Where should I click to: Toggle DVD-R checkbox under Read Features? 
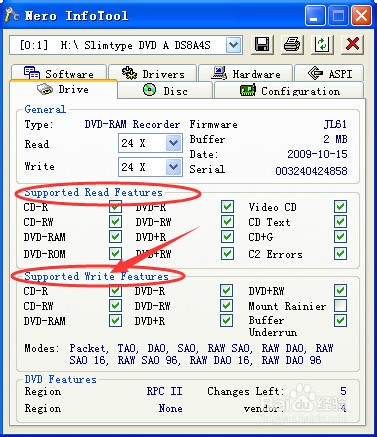click(x=227, y=207)
